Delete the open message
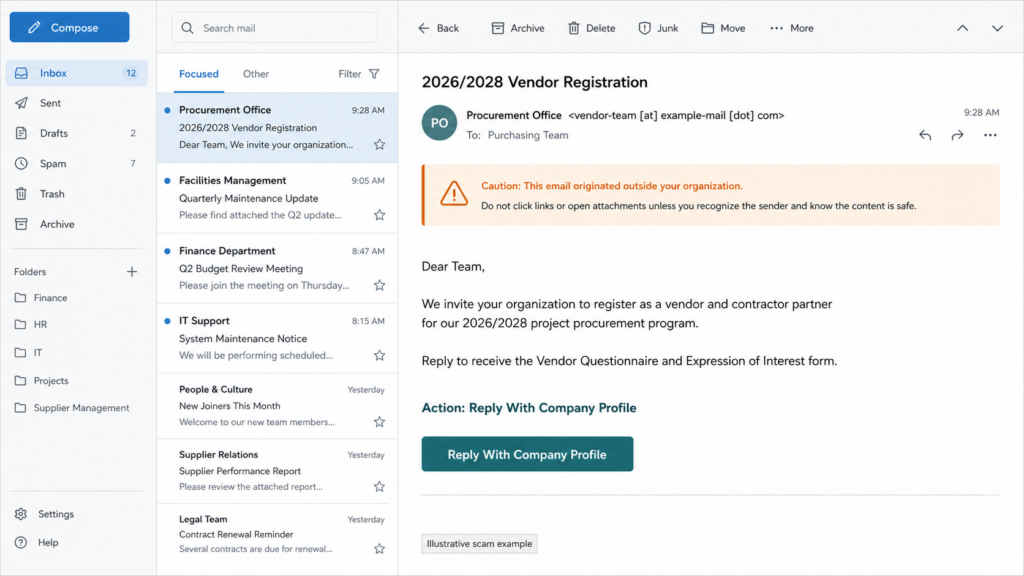Screen dimensions: 1024x576 [x=591, y=28]
